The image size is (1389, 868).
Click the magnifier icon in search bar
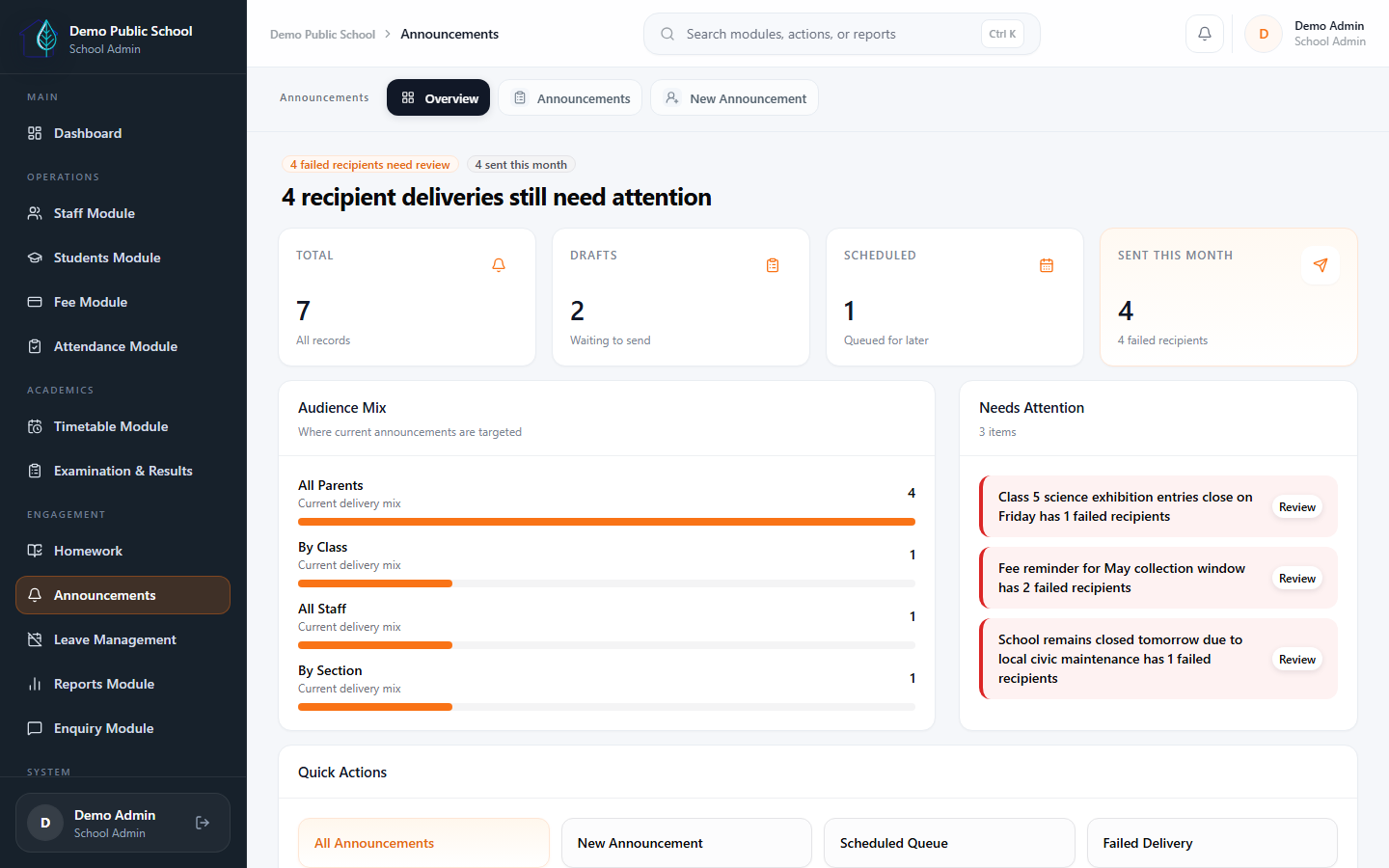(667, 34)
